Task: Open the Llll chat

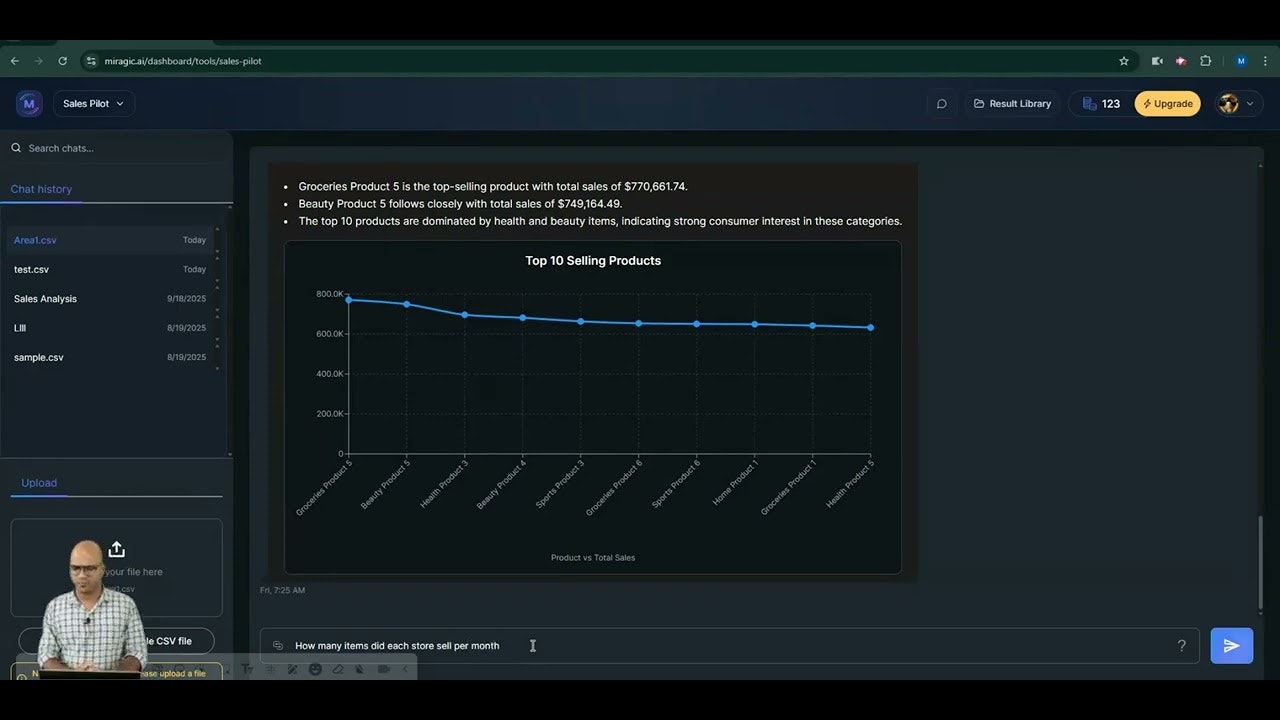Action: (x=109, y=328)
